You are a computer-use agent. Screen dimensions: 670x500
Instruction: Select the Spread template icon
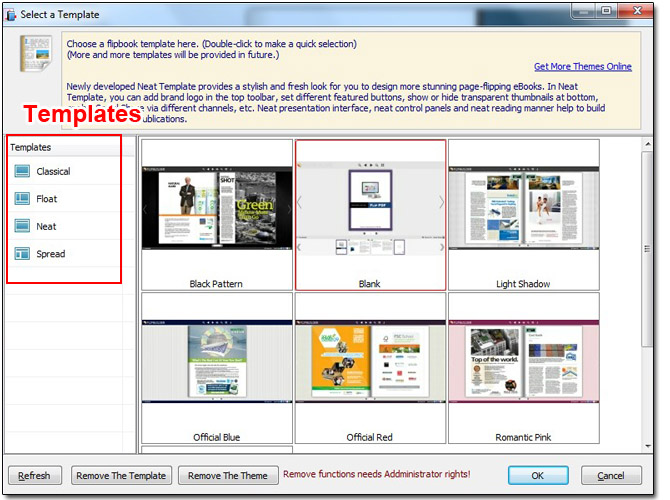pyautogui.click(x=22, y=254)
